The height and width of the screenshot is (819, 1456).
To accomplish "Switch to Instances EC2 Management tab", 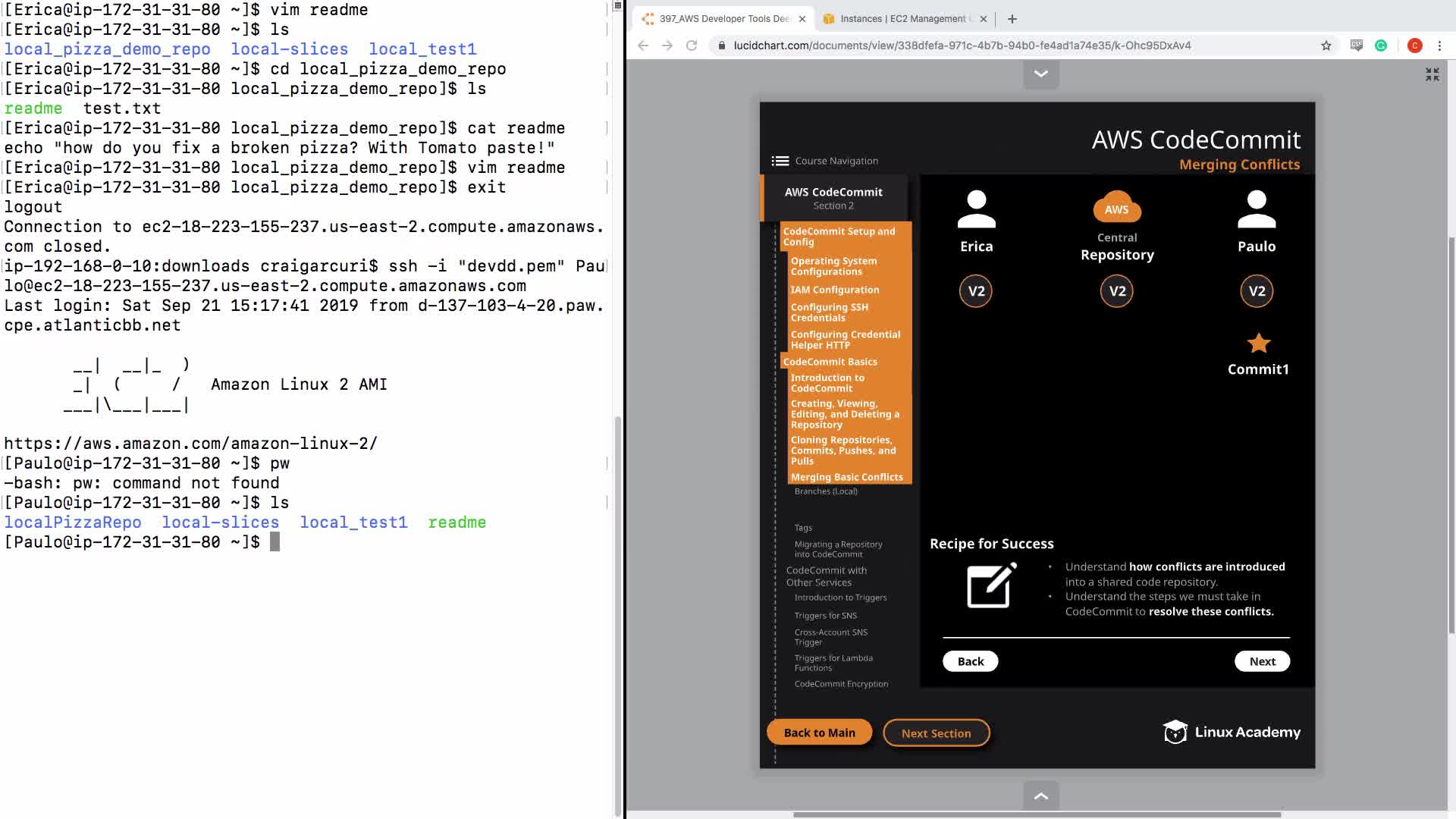I will 902,19.
